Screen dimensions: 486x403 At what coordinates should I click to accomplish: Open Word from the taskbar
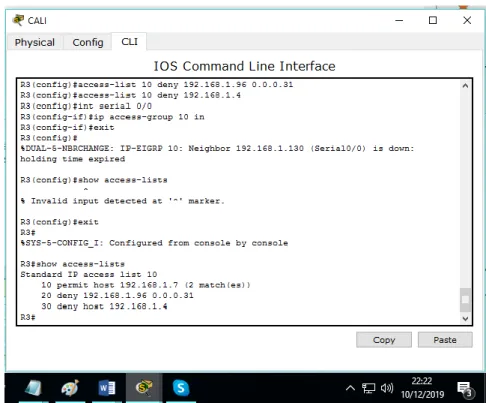point(107,388)
